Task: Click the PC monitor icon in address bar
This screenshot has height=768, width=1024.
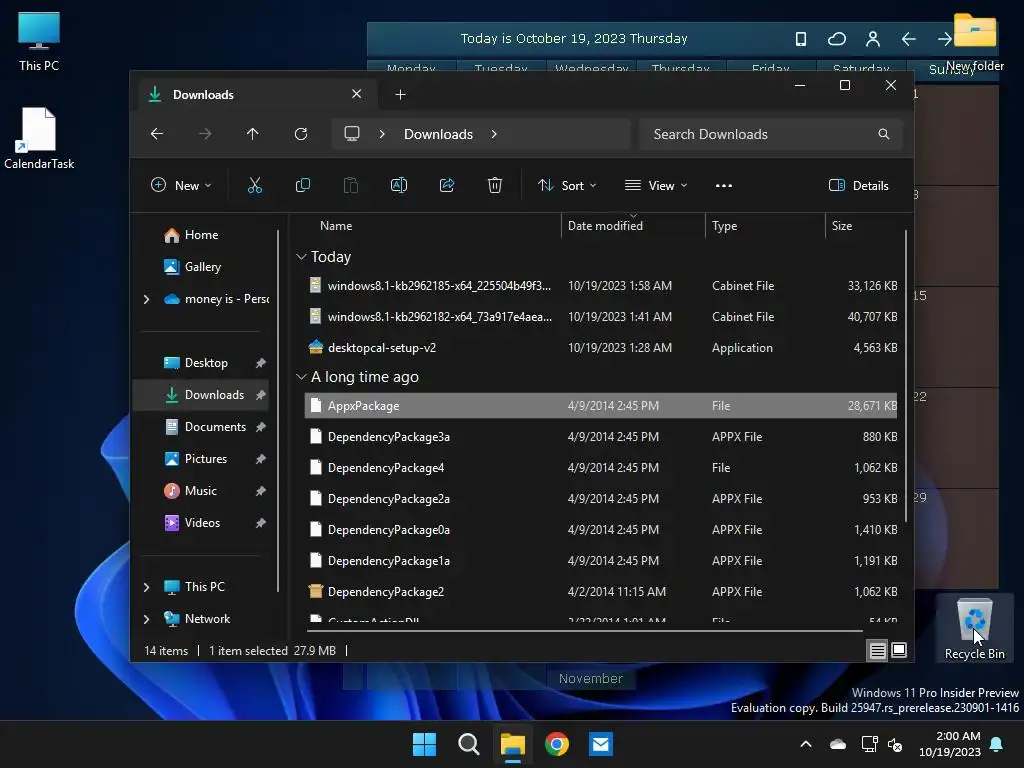Action: (352, 134)
